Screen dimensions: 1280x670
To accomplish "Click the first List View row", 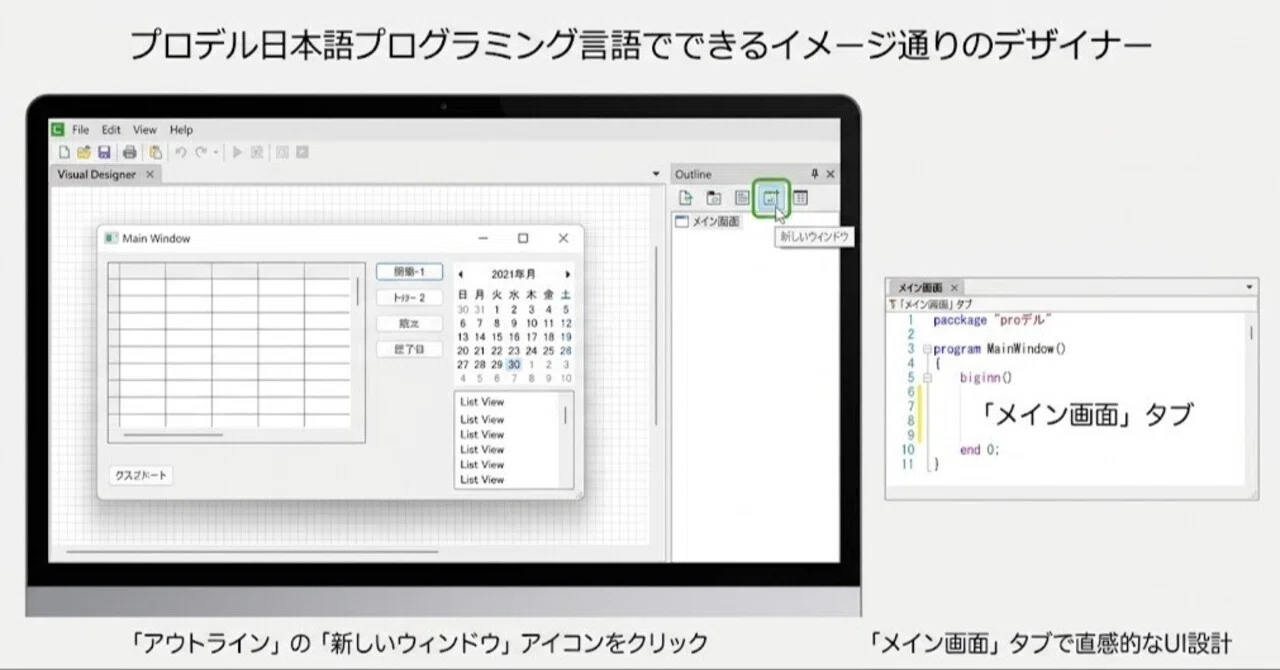I will pyautogui.click(x=507, y=402).
